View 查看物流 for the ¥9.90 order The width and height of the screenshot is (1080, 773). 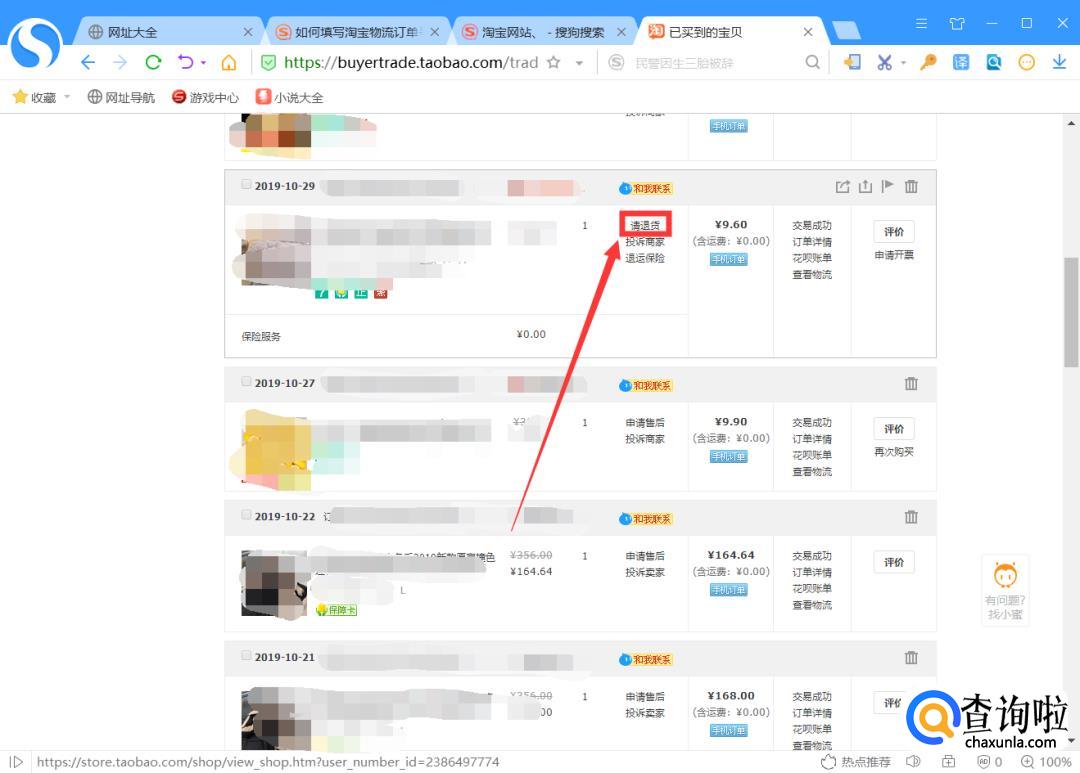coord(812,472)
